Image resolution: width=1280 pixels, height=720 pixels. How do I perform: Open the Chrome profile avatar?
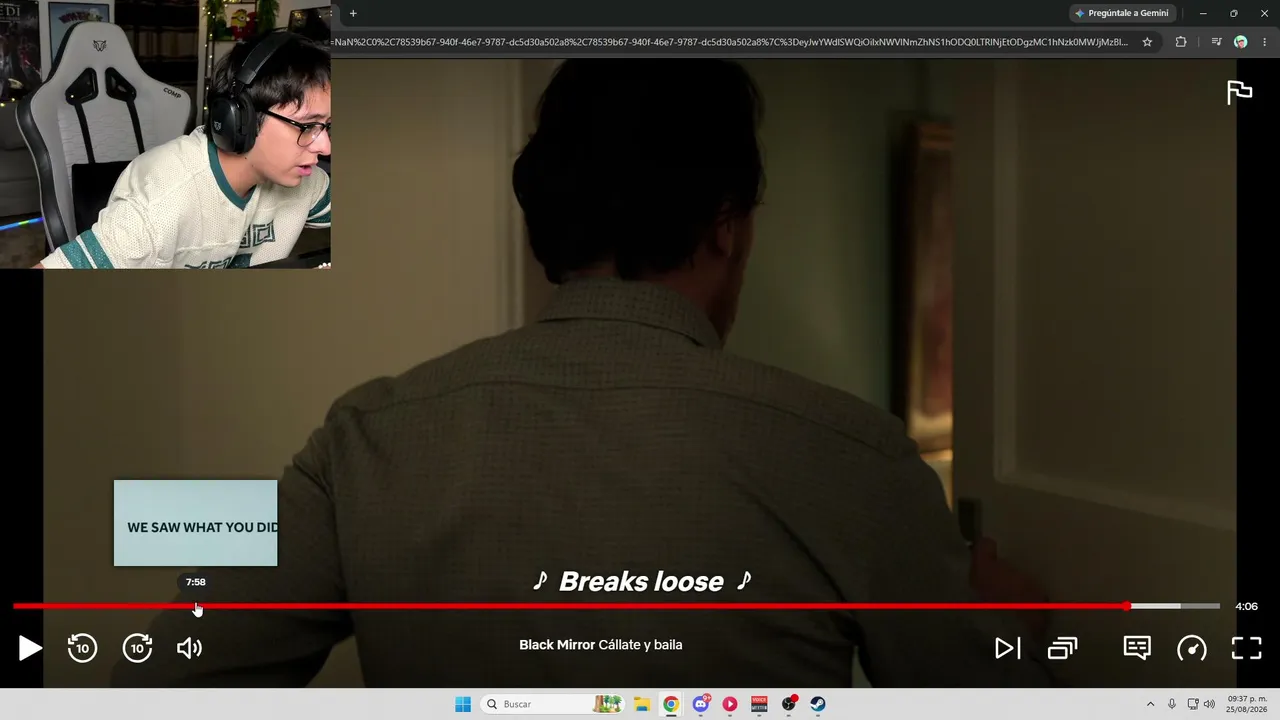tap(1241, 42)
